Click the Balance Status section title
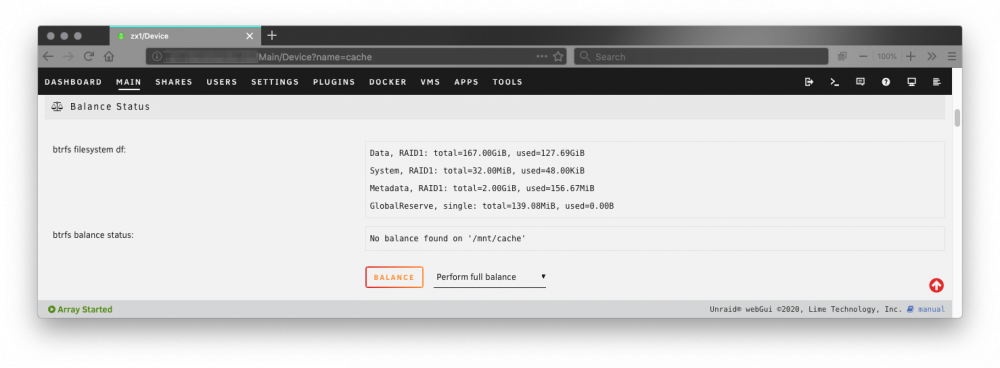1000x368 pixels. point(110,107)
